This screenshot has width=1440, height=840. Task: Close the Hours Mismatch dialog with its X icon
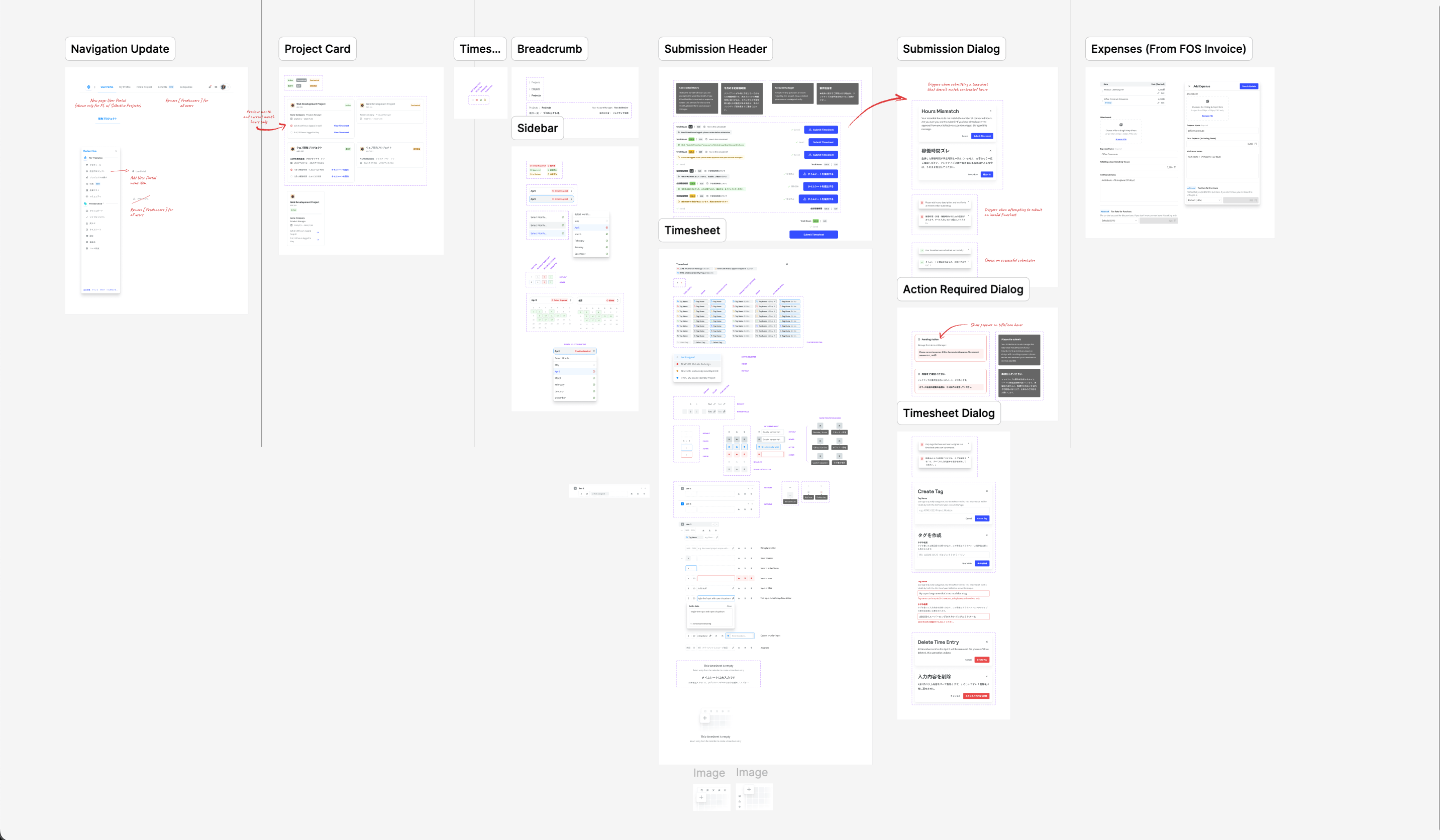click(991, 112)
